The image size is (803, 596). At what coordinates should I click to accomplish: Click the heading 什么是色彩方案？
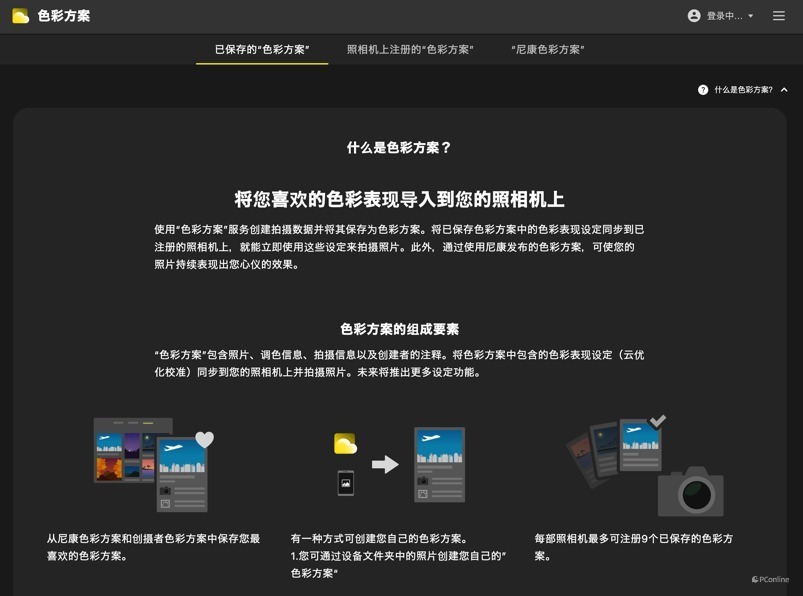(399, 148)
